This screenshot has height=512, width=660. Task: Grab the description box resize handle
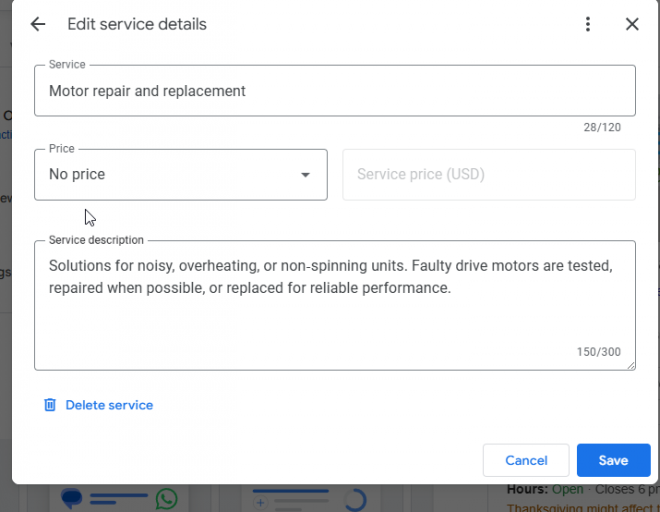[x=631, y=365]
